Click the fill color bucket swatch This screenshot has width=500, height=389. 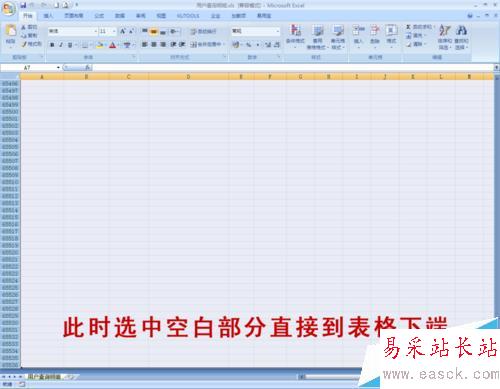[99, 45]
